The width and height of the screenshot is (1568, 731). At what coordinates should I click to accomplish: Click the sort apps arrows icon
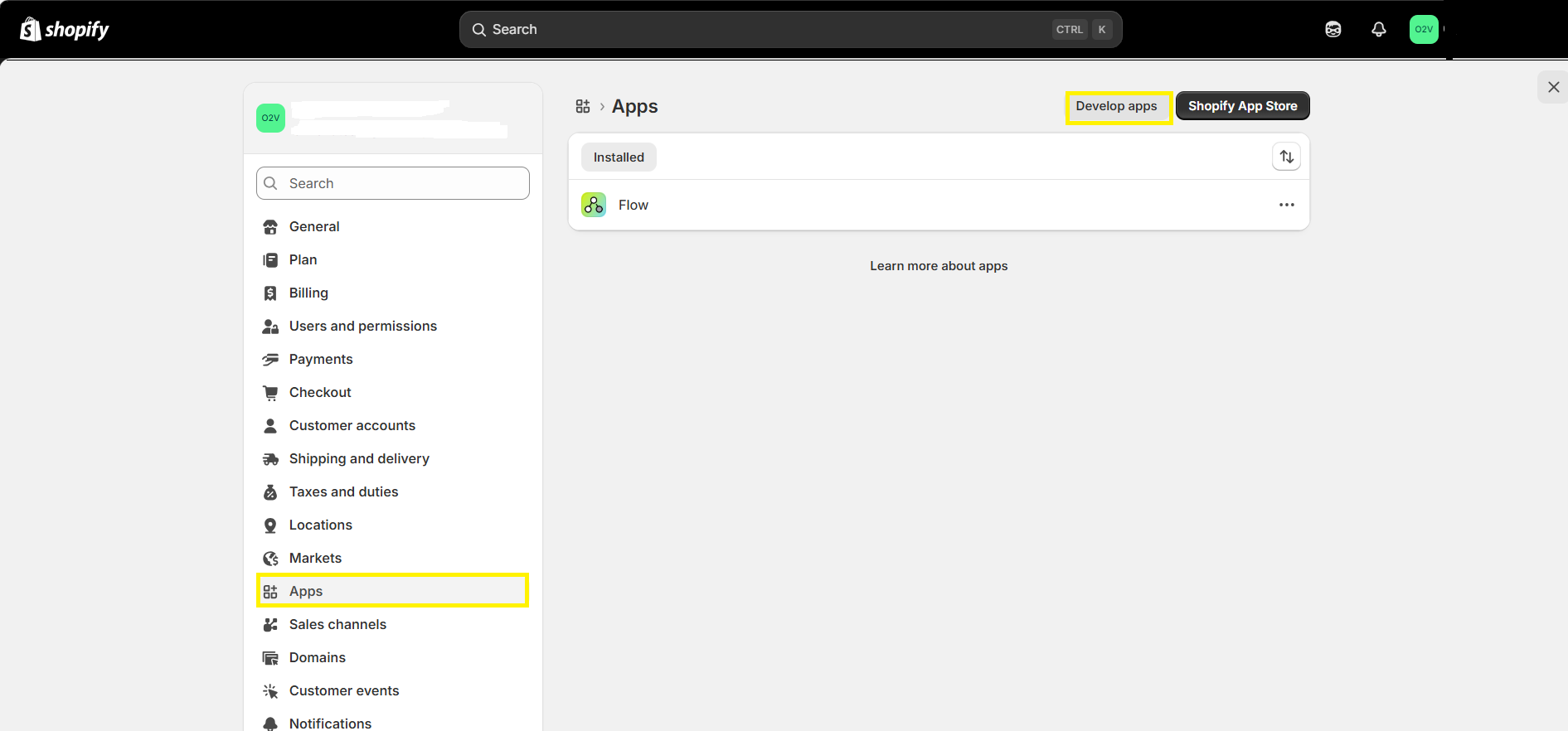pos(1287,157)
